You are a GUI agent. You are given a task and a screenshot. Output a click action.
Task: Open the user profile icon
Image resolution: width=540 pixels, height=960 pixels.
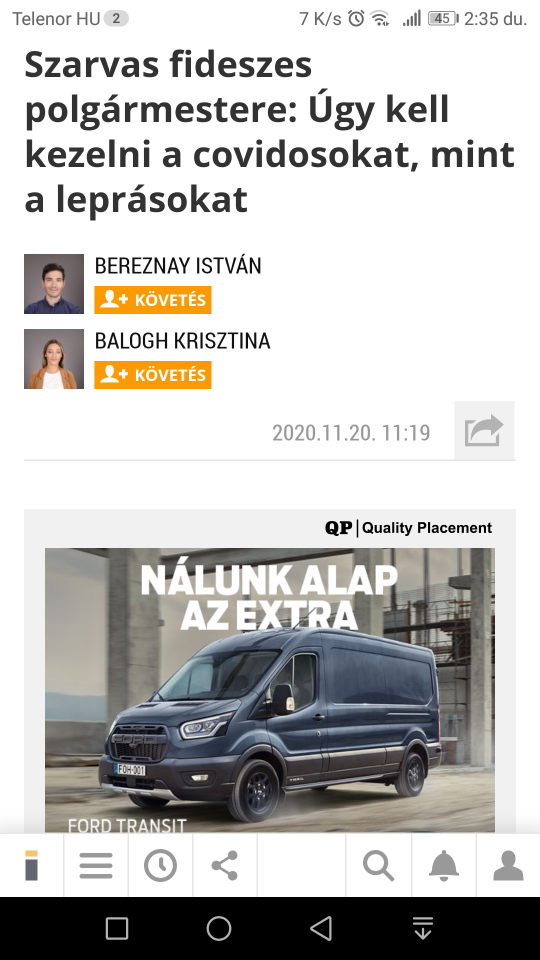coord(508,866)
